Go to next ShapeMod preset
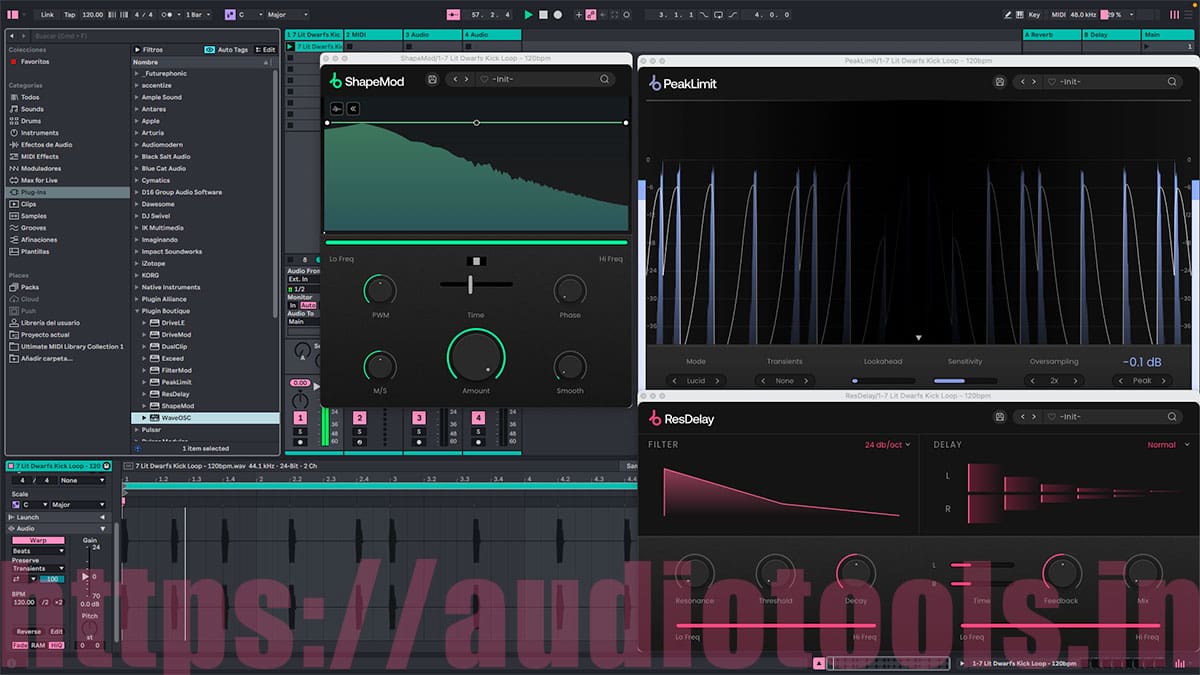The height and width of the screenshot is (675, 1200). tap(467, 80)
